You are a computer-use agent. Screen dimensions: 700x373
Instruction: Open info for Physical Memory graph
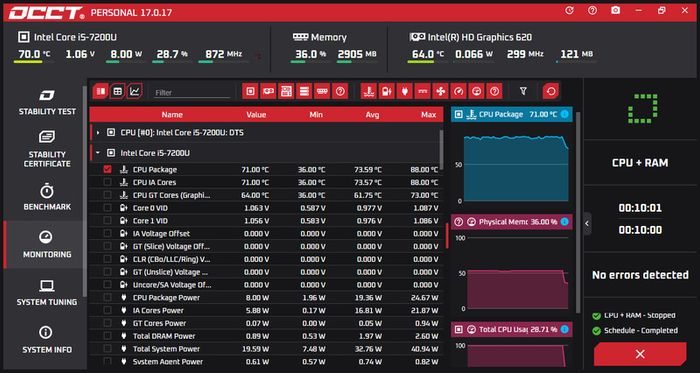pyautogui.click(x=565, y=222)
